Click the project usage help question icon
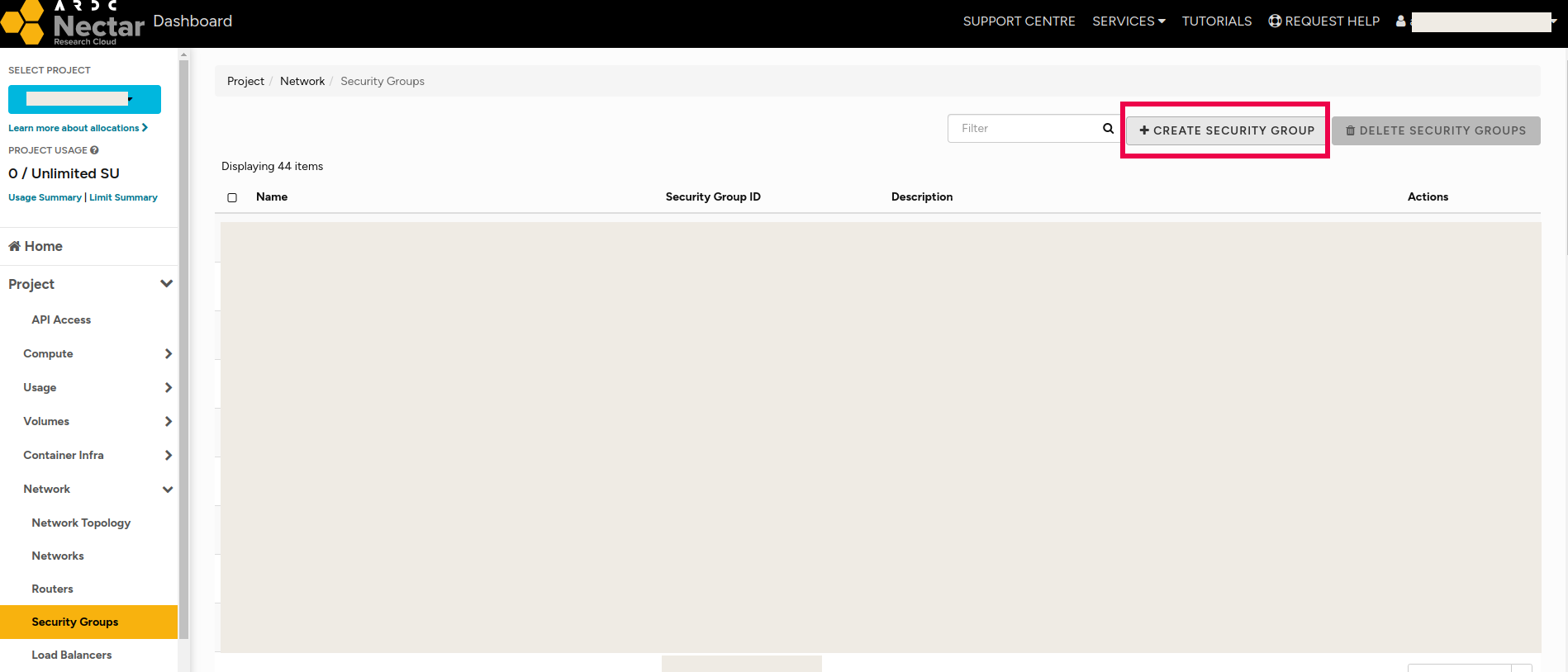The image size is (1568, 672). [95, 150]
